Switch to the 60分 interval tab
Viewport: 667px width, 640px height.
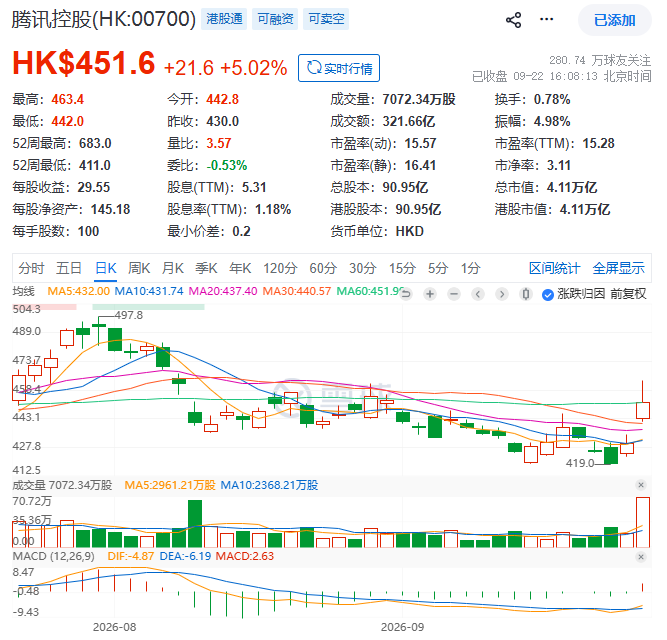click(323, 268)
